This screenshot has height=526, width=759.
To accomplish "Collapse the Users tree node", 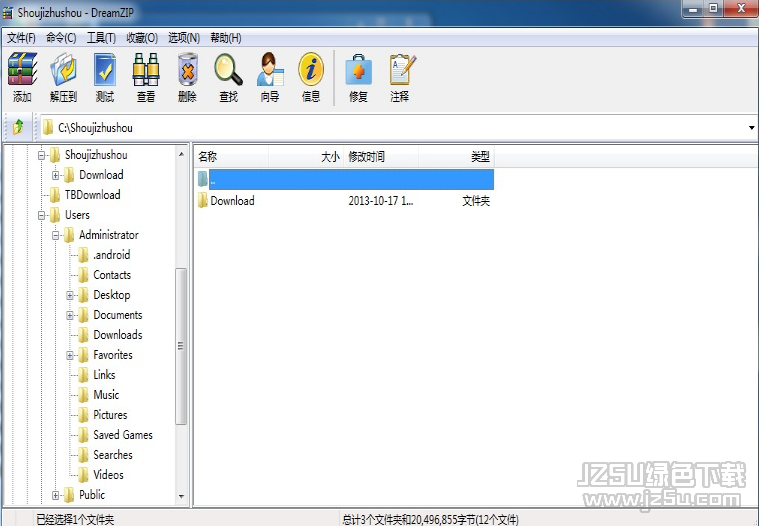I will 42,215.
